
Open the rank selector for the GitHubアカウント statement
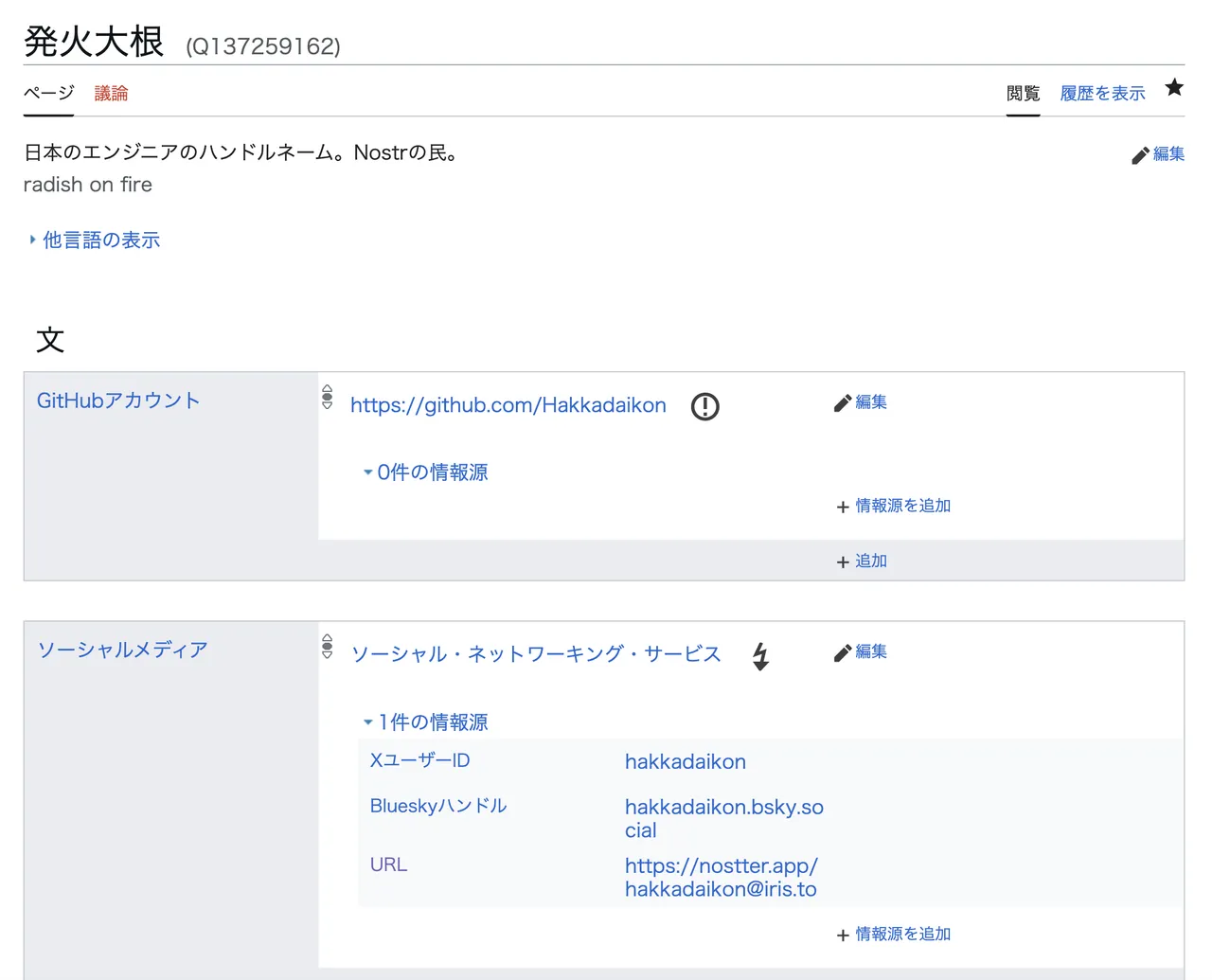tap(327, 397)
